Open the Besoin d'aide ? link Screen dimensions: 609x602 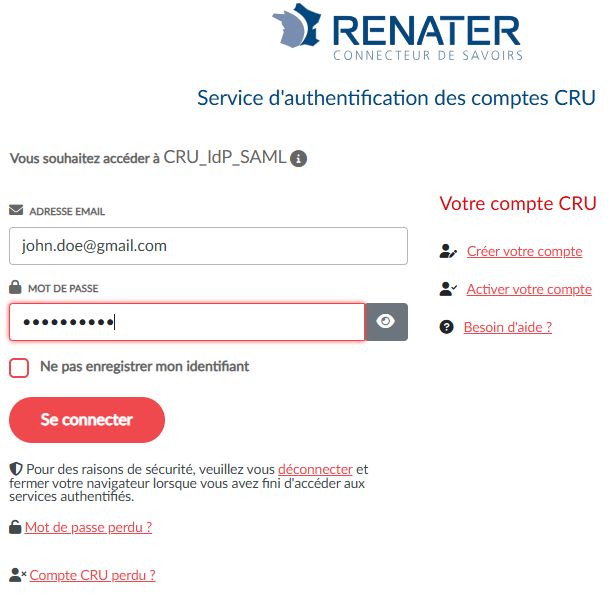507,327
